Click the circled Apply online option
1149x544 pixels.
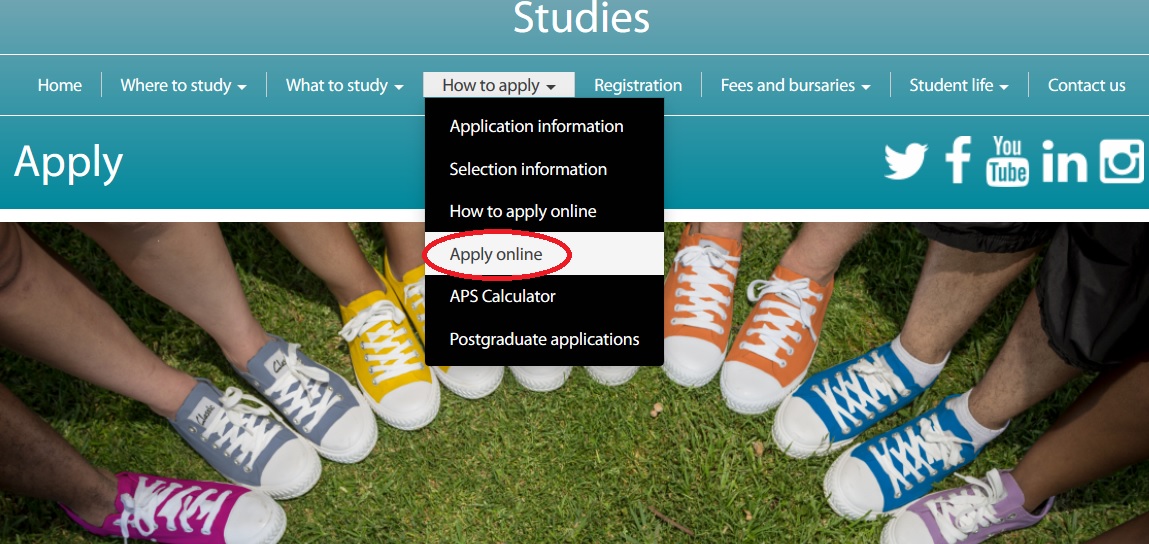click(496, 255)
